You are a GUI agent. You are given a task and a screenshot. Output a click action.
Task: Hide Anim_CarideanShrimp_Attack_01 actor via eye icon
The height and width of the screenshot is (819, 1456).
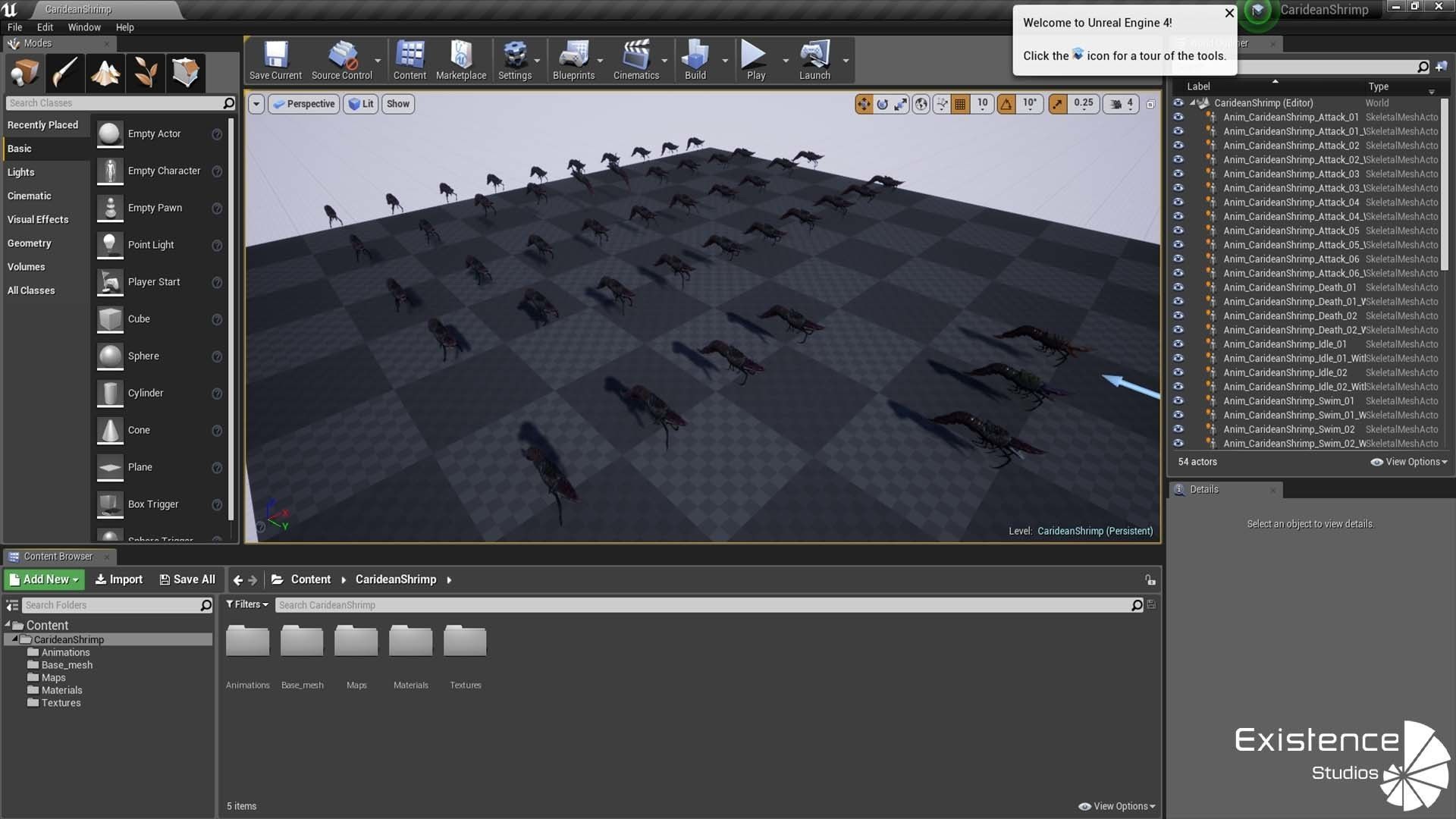[x=1178, y=117]
